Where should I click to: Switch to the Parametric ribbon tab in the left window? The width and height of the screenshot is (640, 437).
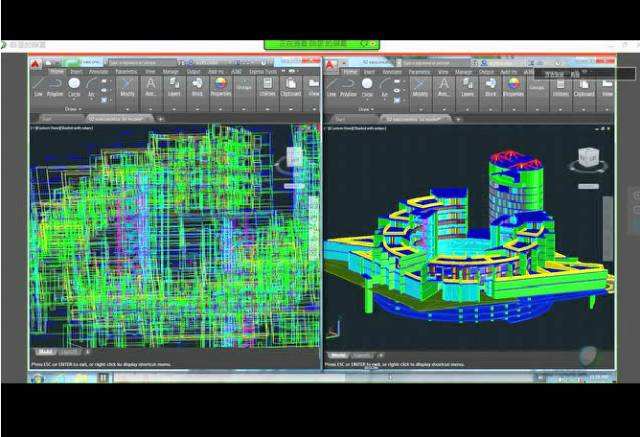pyautogui.click(x=126, y=71)
